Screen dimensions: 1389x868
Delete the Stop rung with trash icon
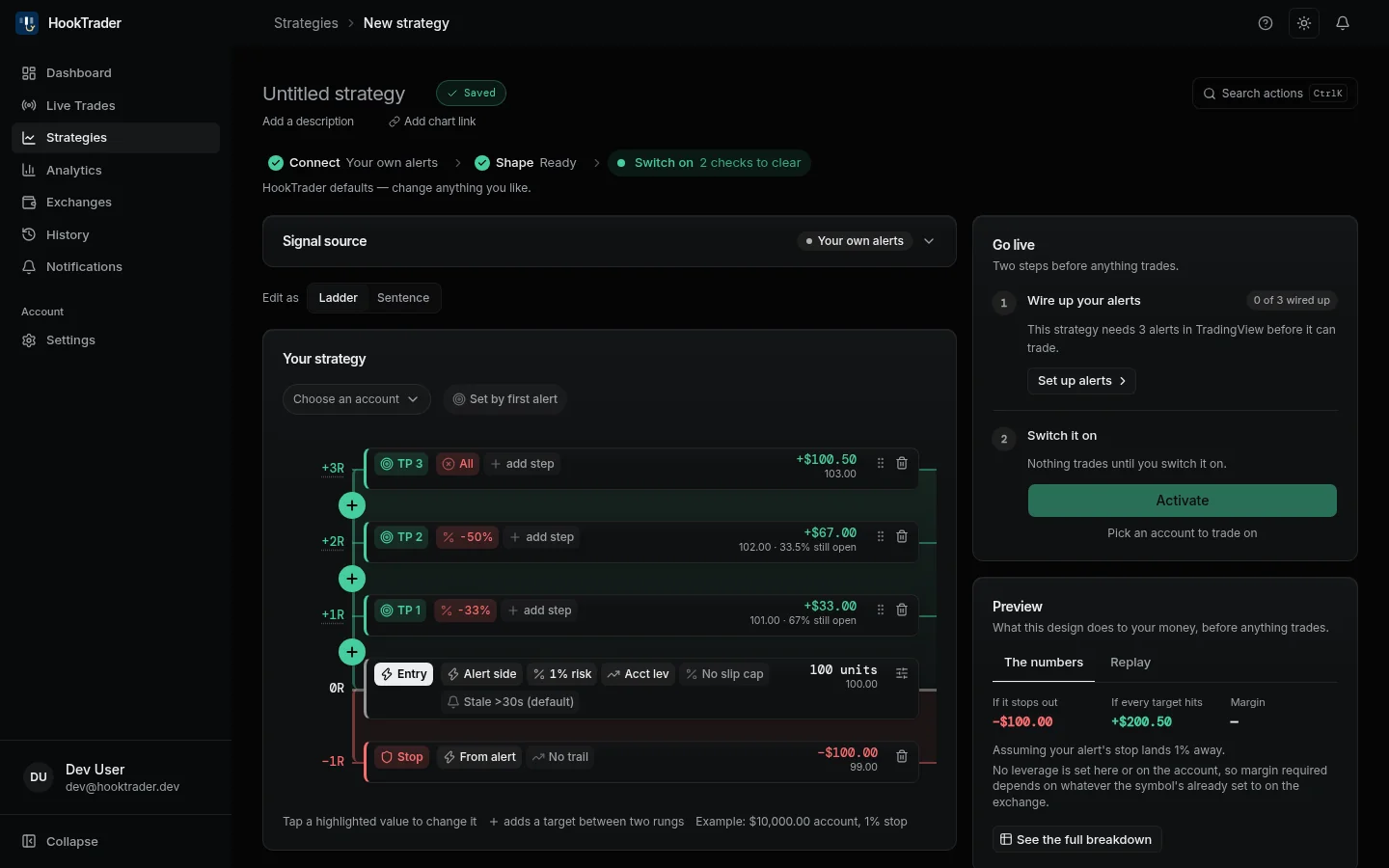click(x=902, y=757)
